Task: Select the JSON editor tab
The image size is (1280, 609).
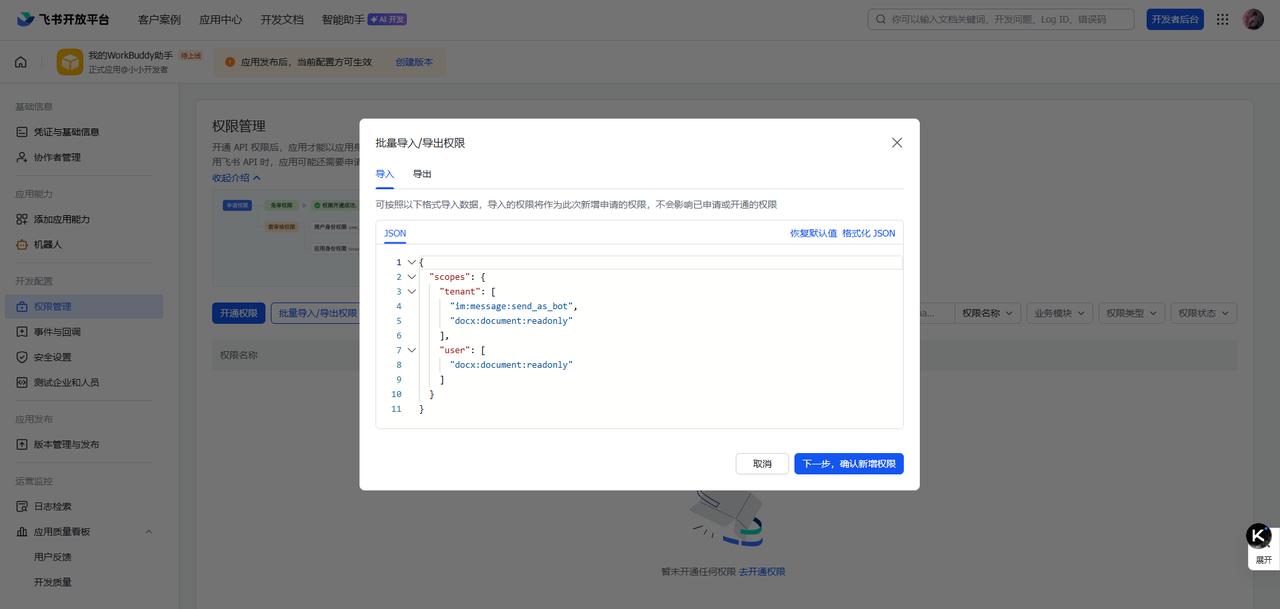Action: point(395,233)
